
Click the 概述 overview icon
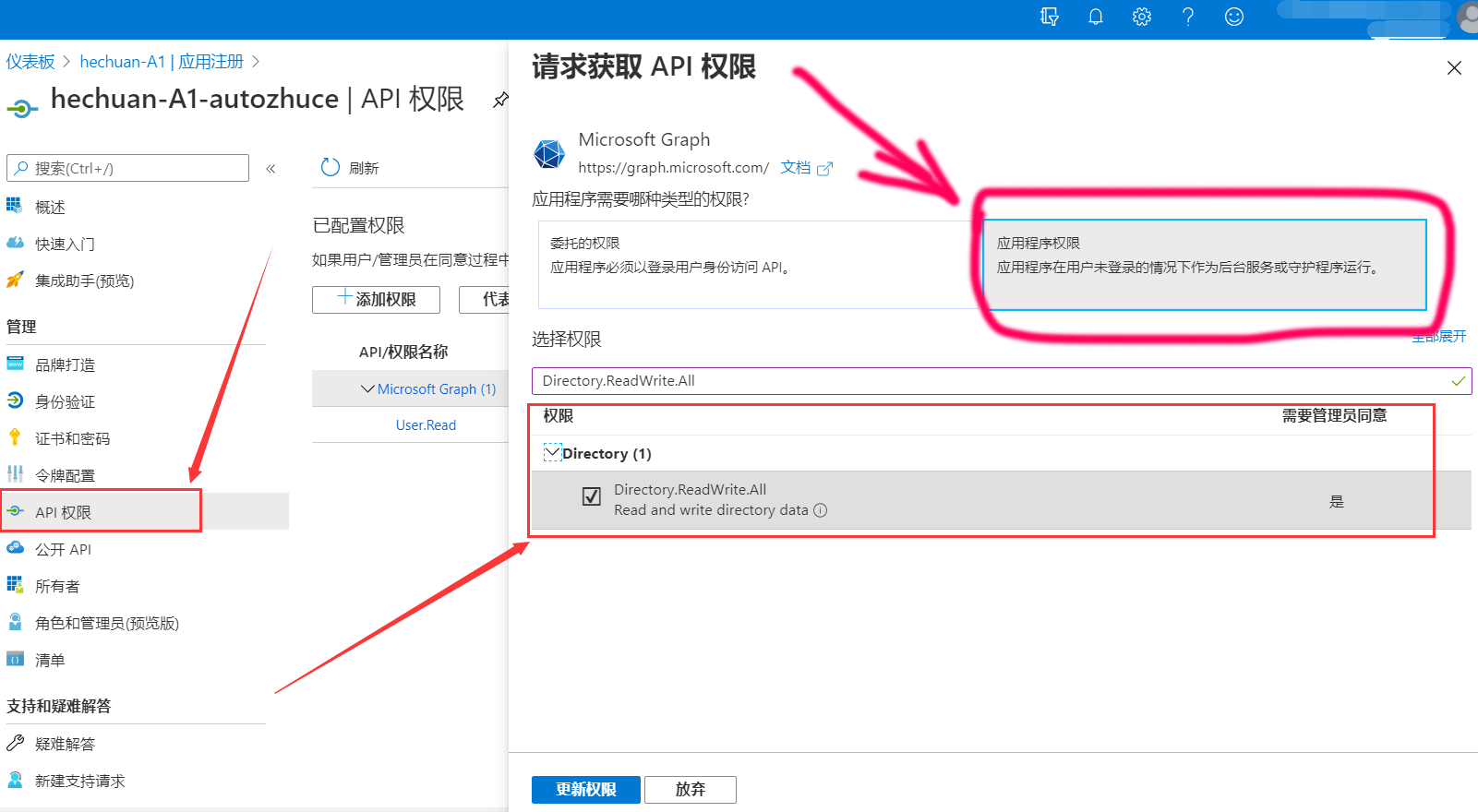click(x=15, y=206)
